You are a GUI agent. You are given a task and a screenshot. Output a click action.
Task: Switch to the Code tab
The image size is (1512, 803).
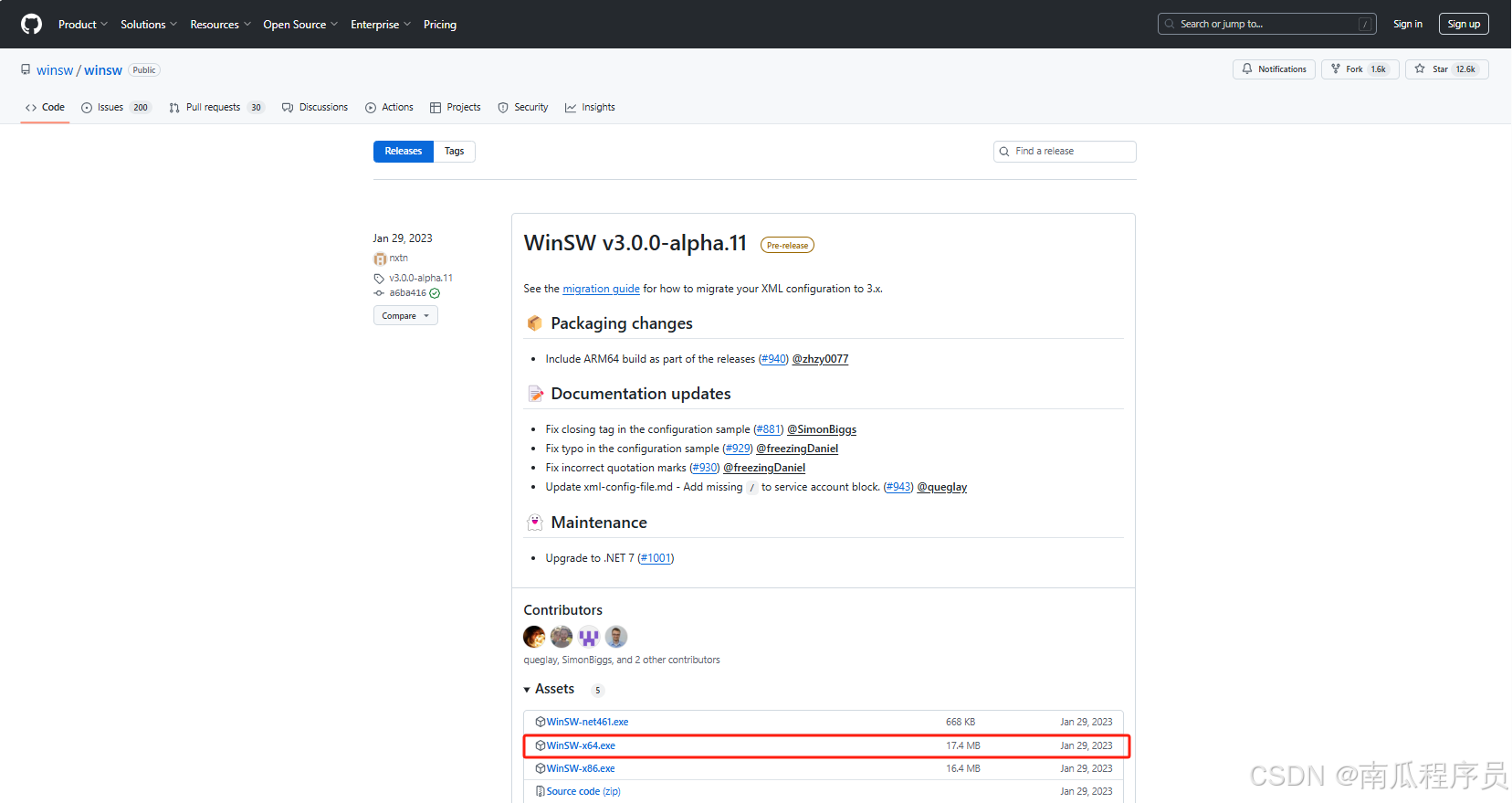coord(45,108)
